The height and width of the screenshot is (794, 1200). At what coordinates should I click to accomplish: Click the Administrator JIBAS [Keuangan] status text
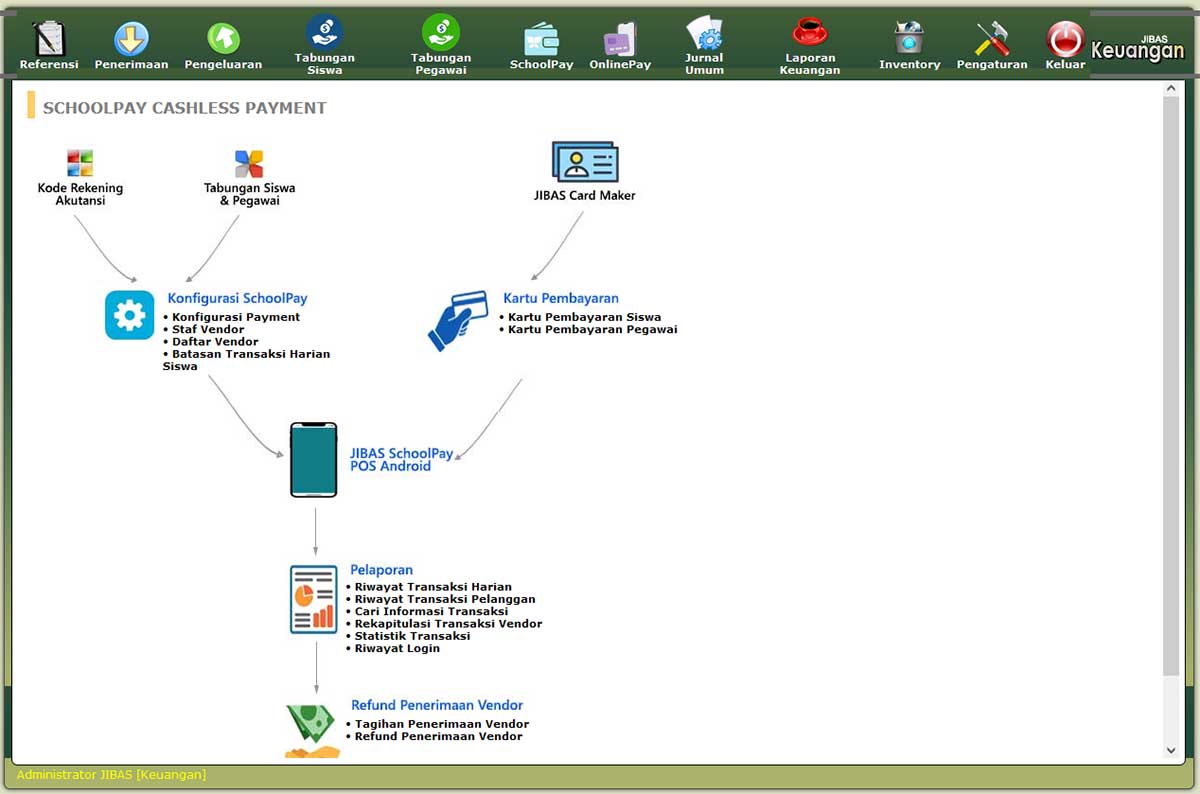tap(111, 775)
